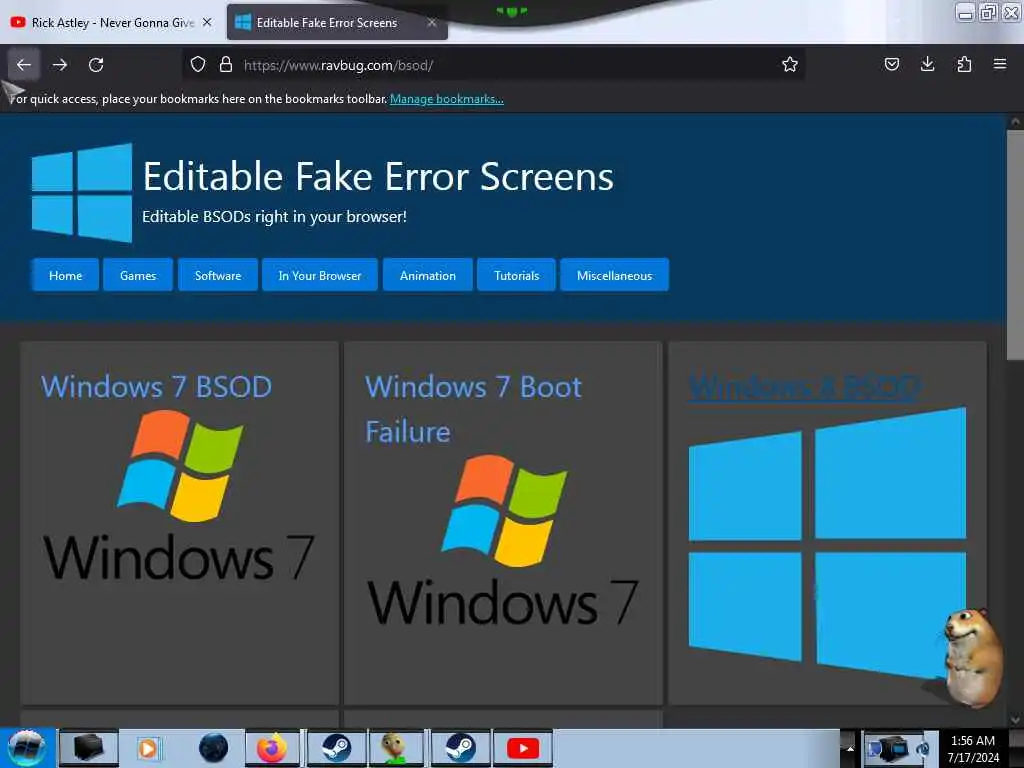The height and width of the screenshot is (768, 1024).
Task: Click the Windows 7 Boot Failure logo thumbnail
Action: click(503, 541)
